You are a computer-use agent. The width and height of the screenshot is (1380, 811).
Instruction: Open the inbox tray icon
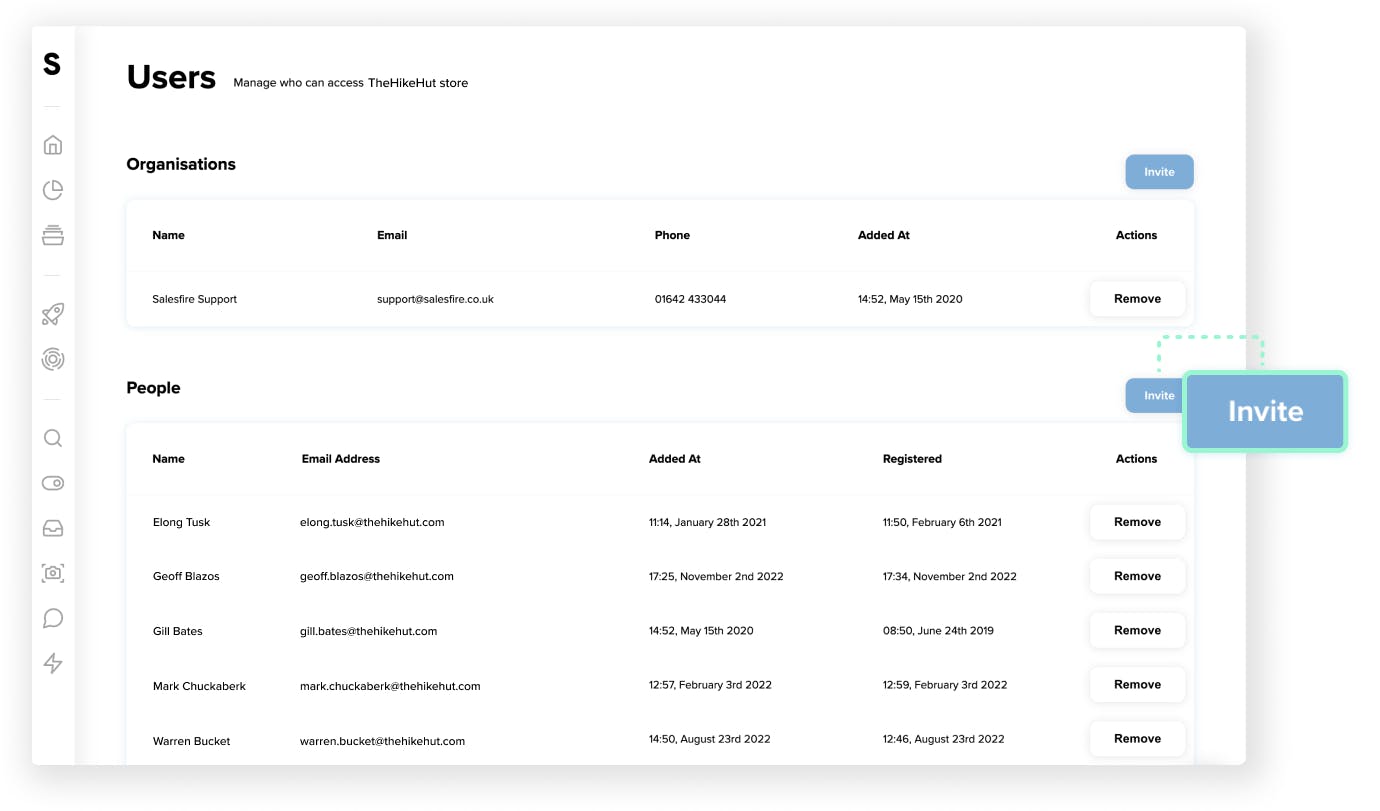pyautogui.click(x=52, y=527)
